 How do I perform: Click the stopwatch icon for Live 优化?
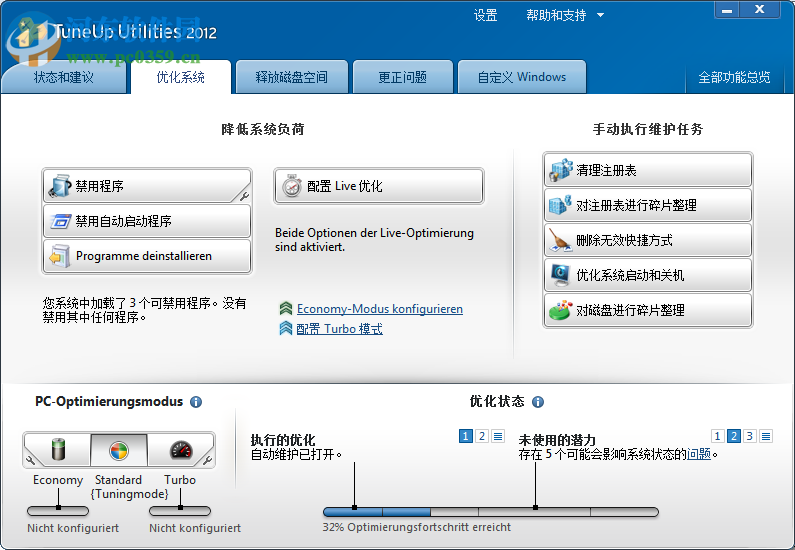click(x=292, y=186)
